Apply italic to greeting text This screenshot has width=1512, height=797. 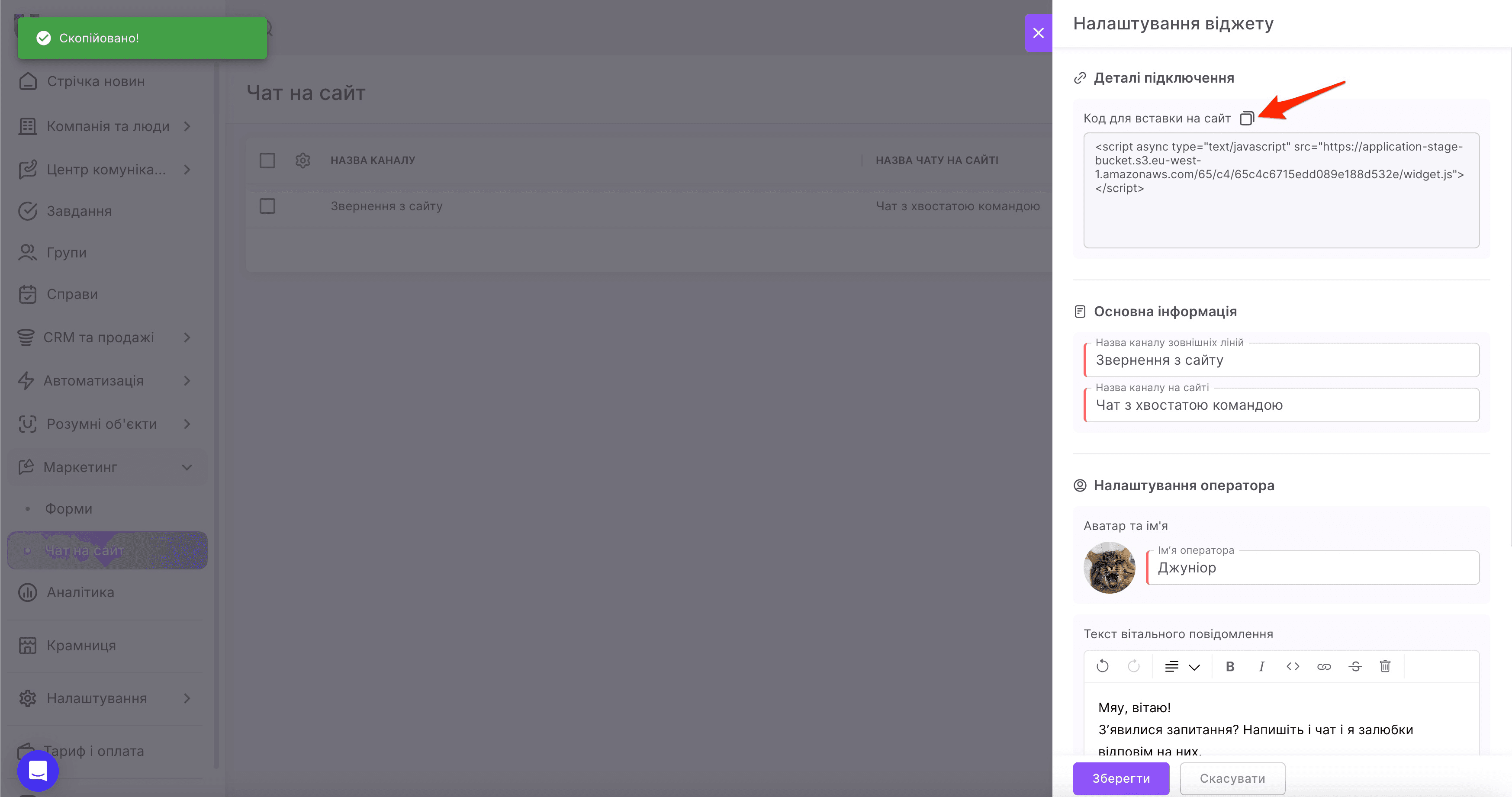click(x=1261, y=666)
